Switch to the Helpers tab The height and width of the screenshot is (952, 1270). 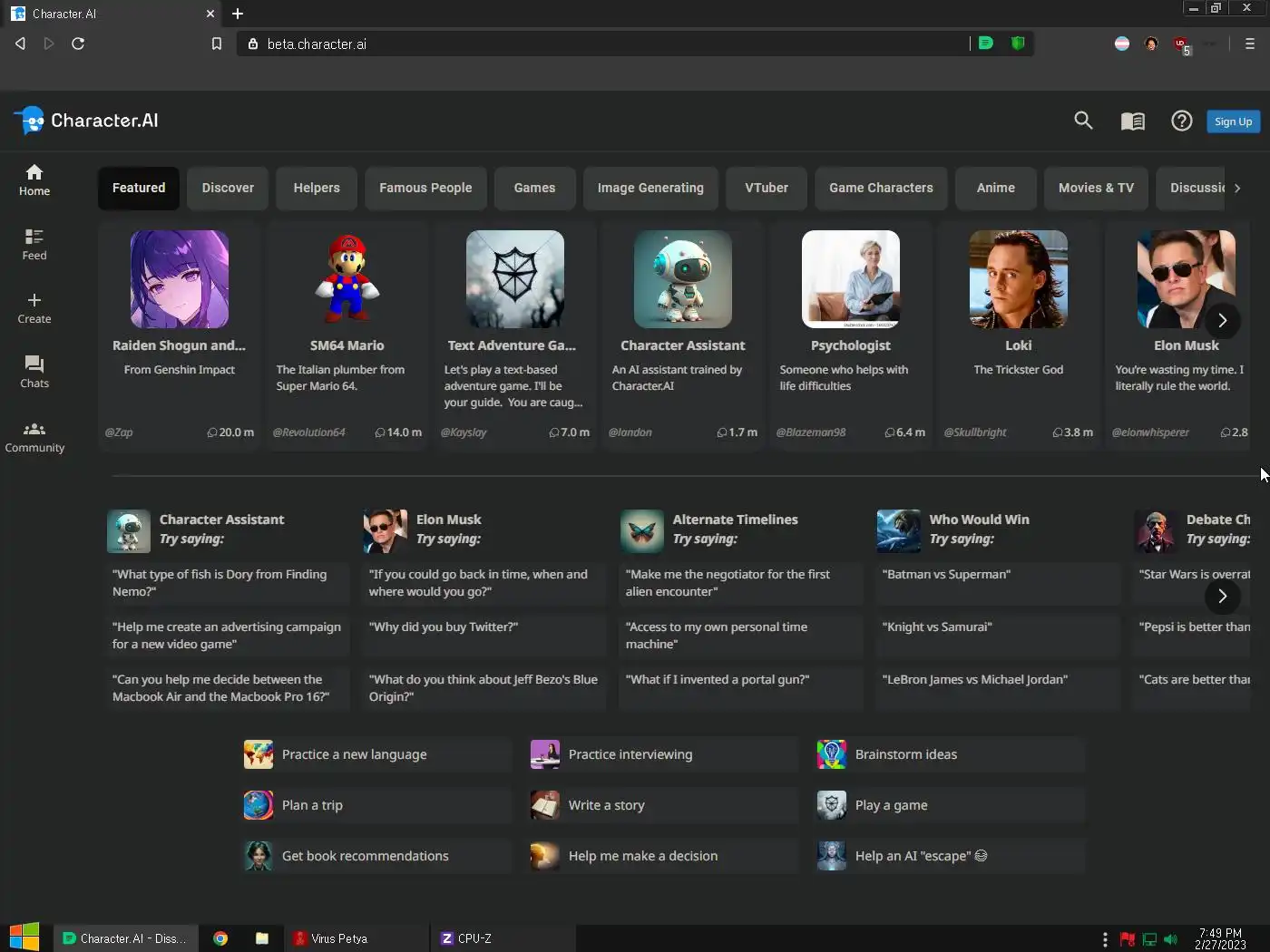point(317,188)
